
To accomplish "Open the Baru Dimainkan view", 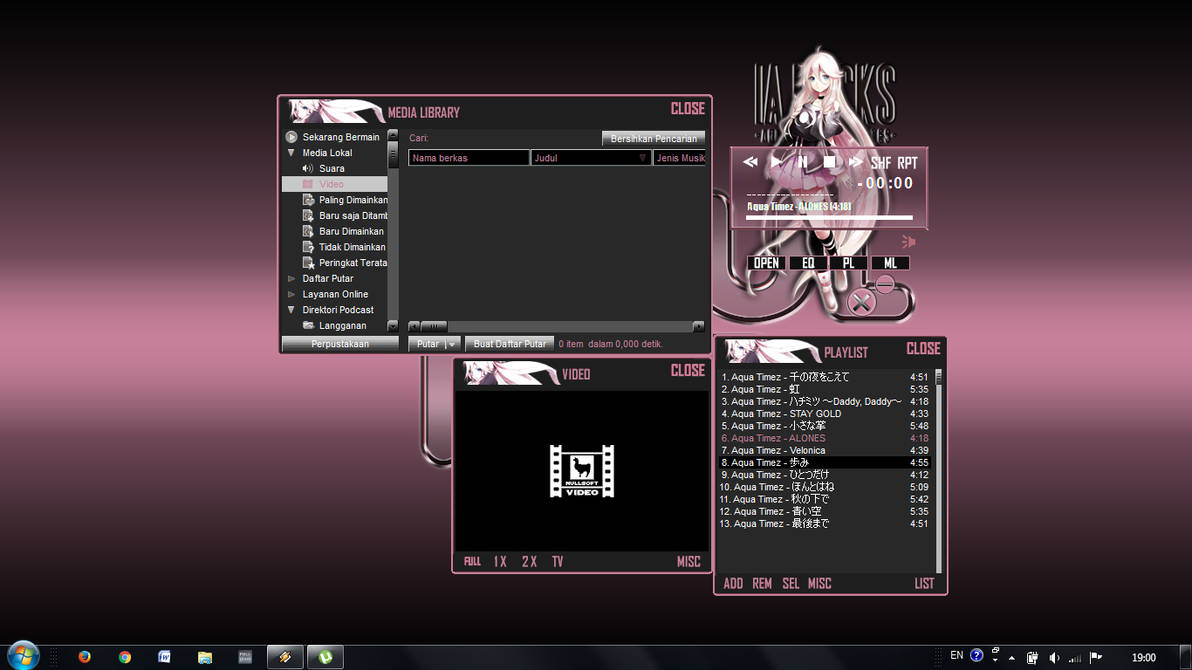I will 344,231.
